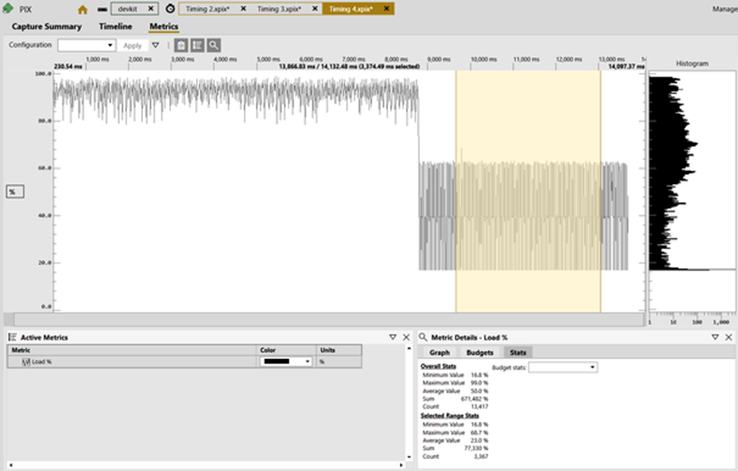Switch to the Budgets details tab

click(x=480, y=352)
